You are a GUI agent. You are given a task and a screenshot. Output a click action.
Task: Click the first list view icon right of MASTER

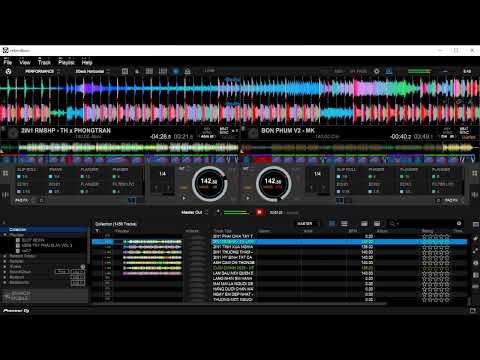(x=332, y=223)
